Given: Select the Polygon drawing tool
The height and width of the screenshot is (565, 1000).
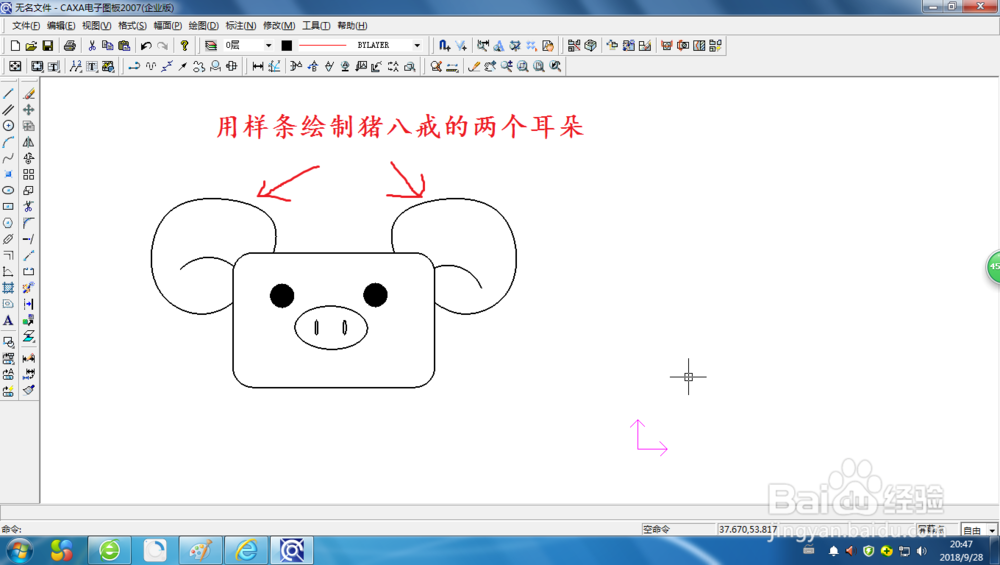Looking at the screenshot, I should pos(8,223).
